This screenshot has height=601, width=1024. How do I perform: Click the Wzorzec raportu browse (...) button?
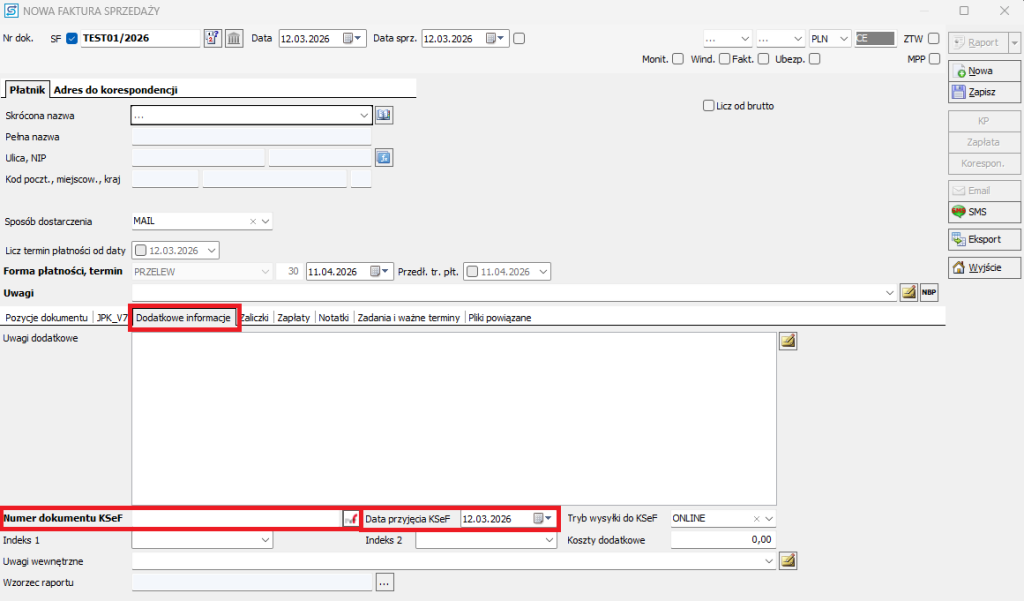click(x=386, y=581)
